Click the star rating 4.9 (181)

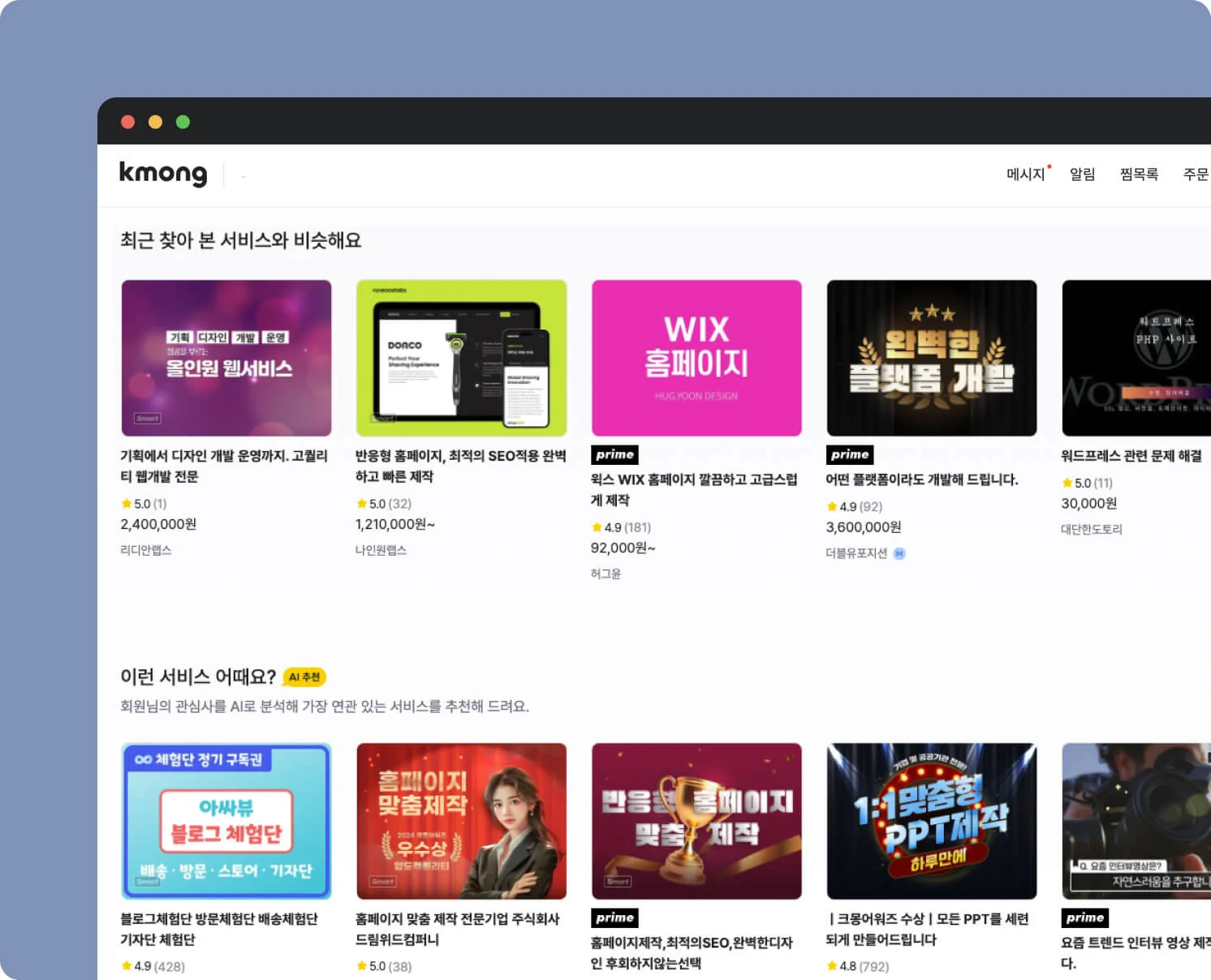[622, 527]
